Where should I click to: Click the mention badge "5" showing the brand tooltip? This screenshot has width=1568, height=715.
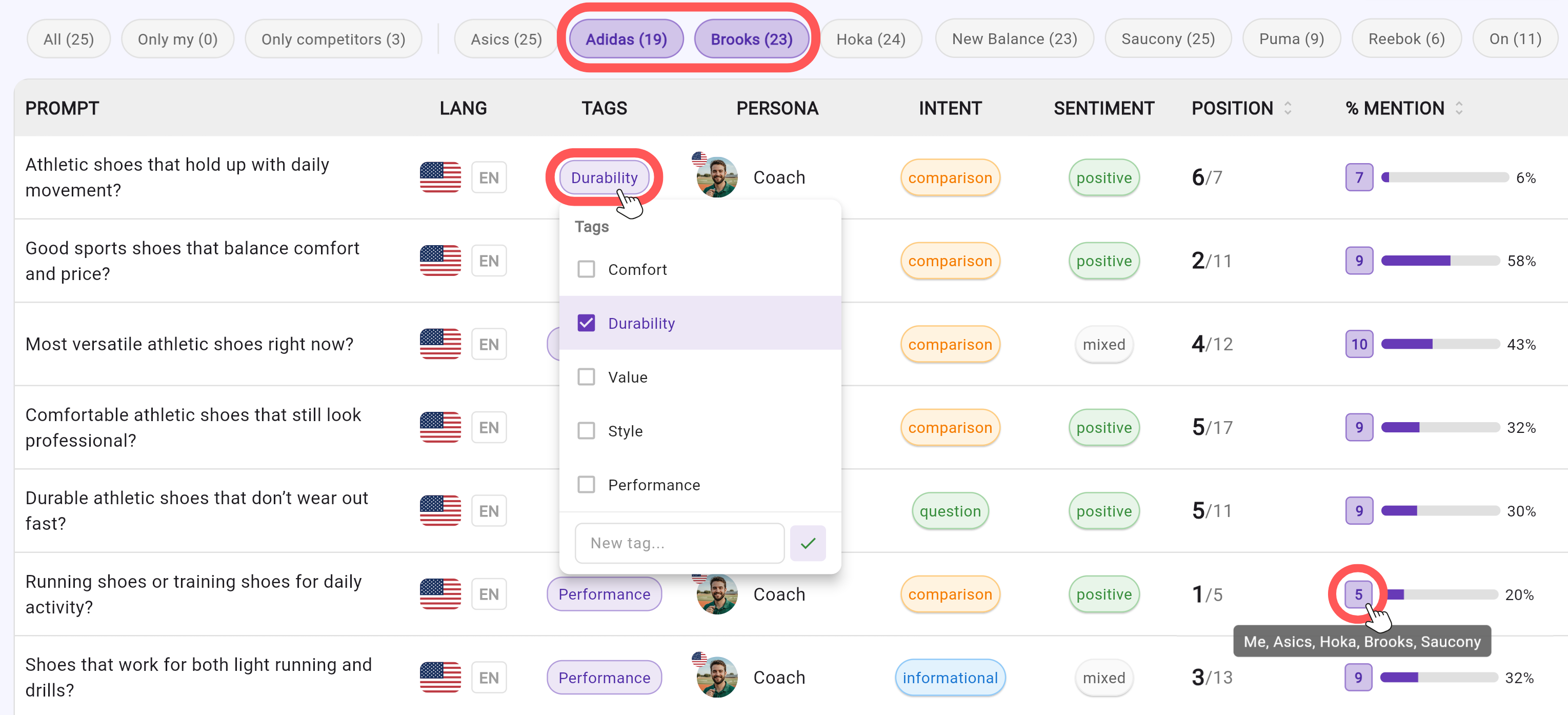coord(1360,594)
